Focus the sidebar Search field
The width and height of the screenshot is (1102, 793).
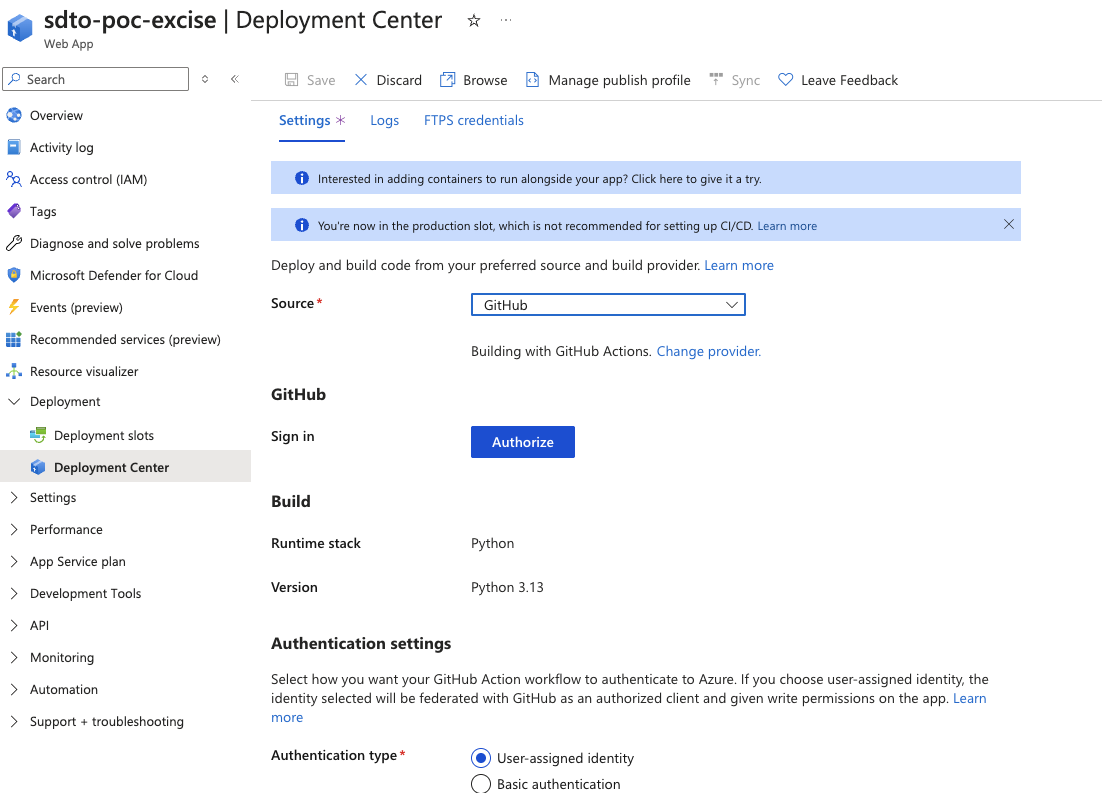click(x=96, y=79)
